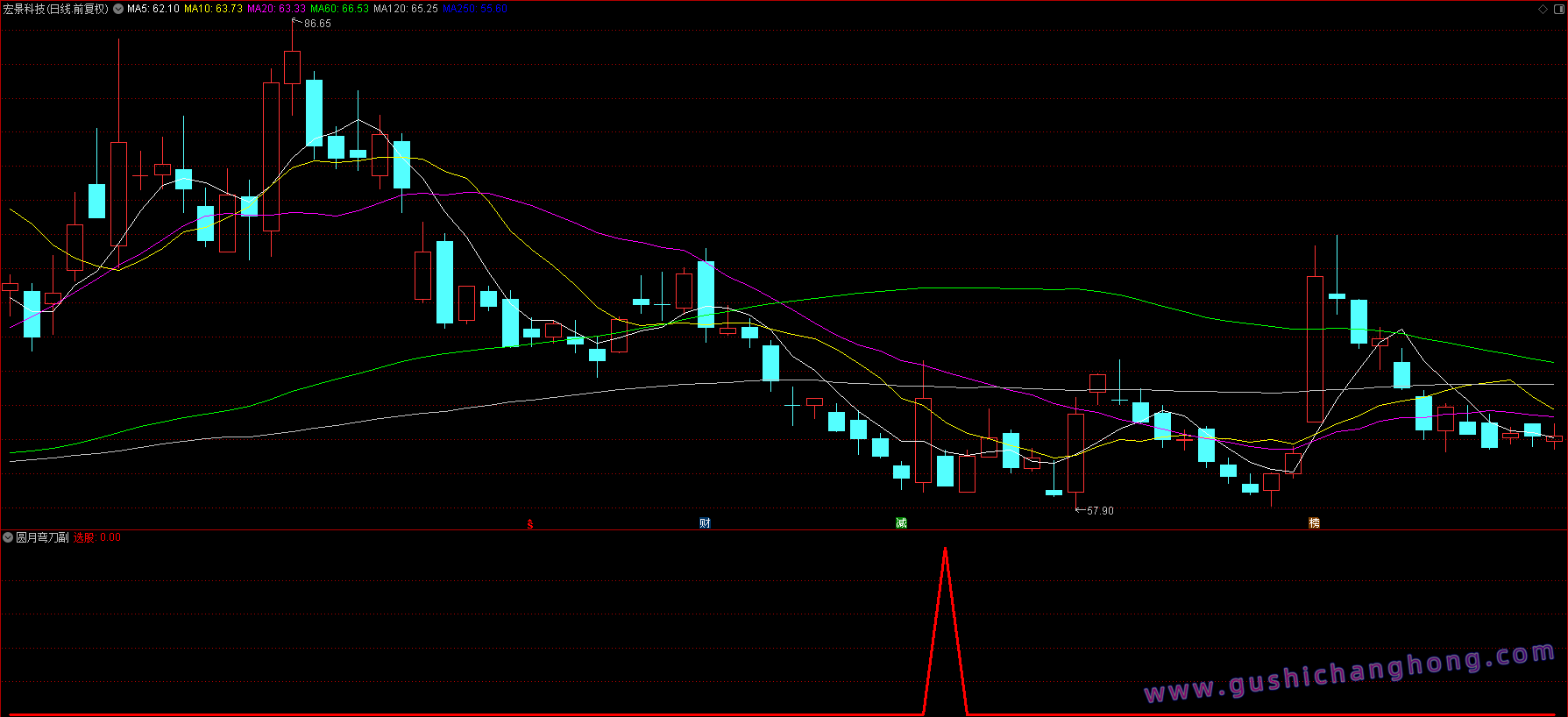Expand the 圆月弯刀副 indicator dropdown arrow

click(8, 537)
